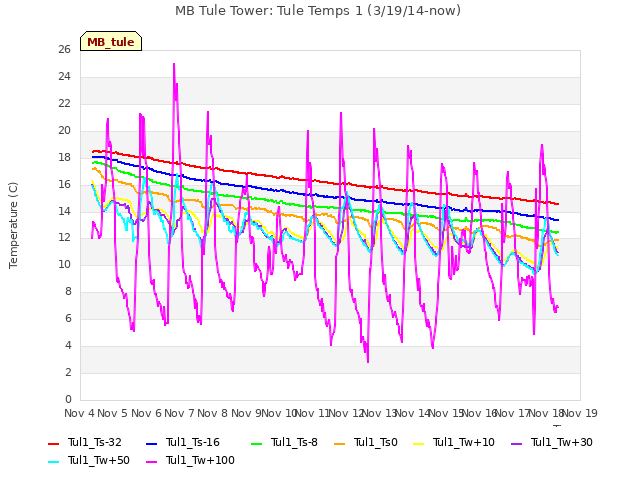Viewport: 640px width, 480px height.
Task: Select the Tul1_Tw+10 legend label
Action: [464, 442]
